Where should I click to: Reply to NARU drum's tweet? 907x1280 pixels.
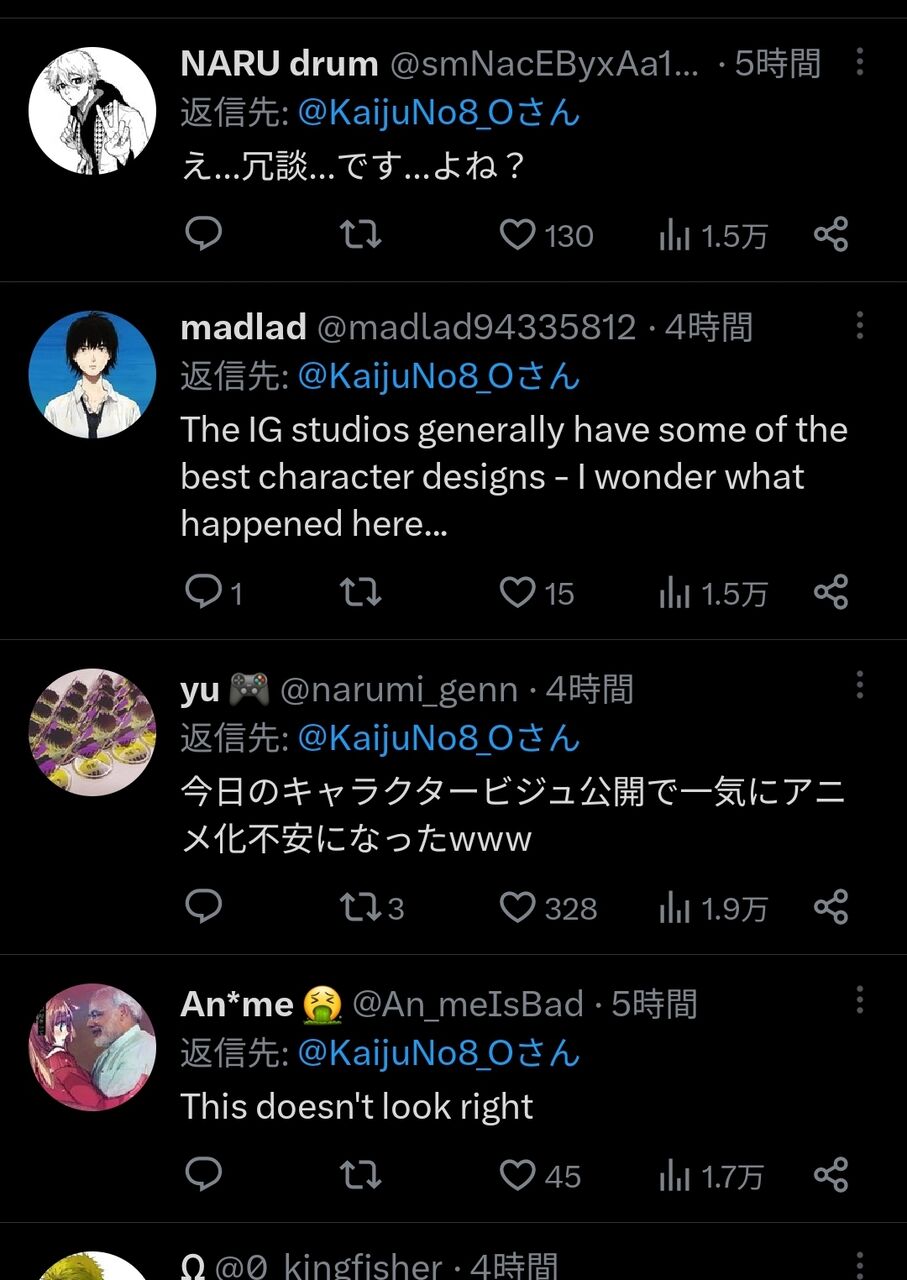[204, 234]
